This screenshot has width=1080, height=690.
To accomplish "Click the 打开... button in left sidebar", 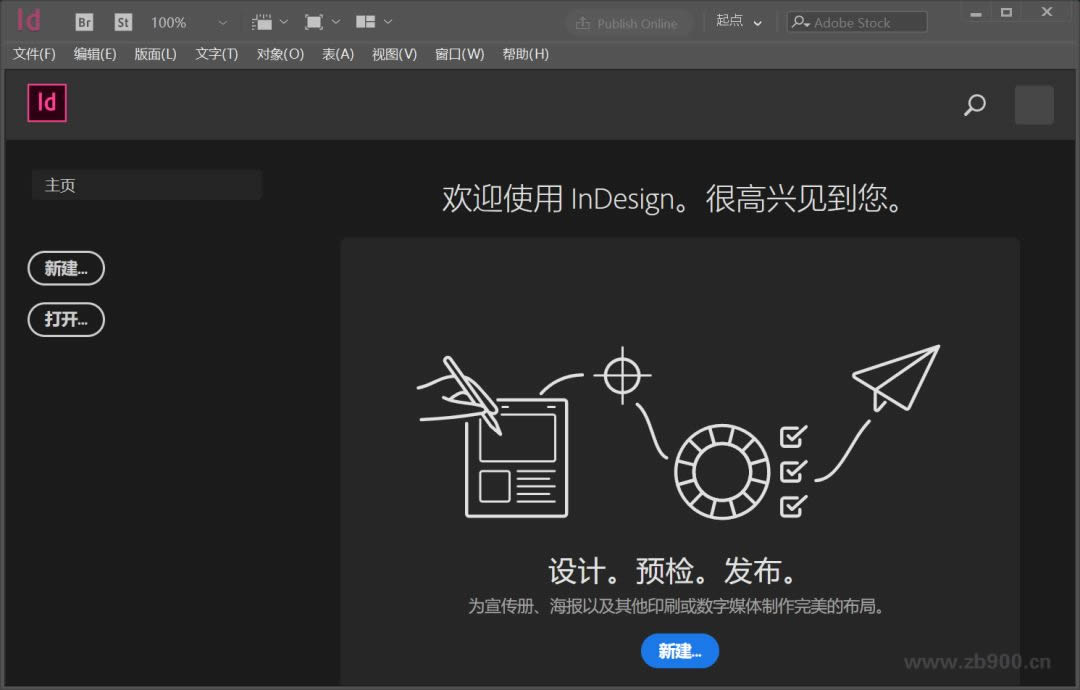I will click(x=66, y=319).
